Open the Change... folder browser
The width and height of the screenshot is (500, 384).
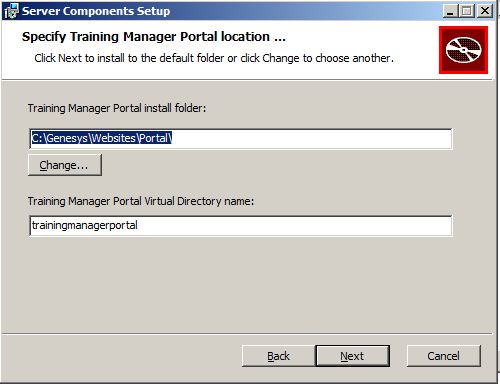[x=65, y=165]
